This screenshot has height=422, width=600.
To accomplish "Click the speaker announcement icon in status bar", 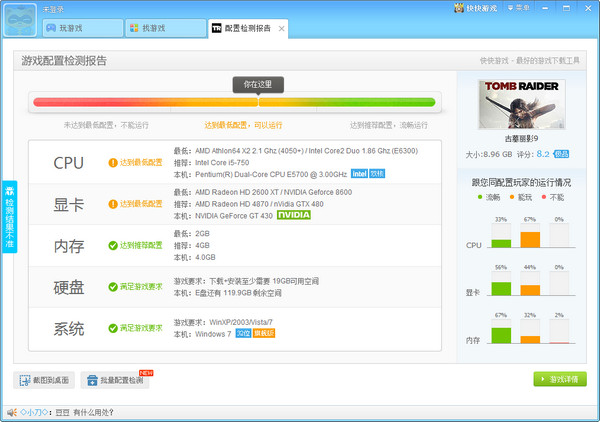I will pyautogui.click(x=12, y=412).
